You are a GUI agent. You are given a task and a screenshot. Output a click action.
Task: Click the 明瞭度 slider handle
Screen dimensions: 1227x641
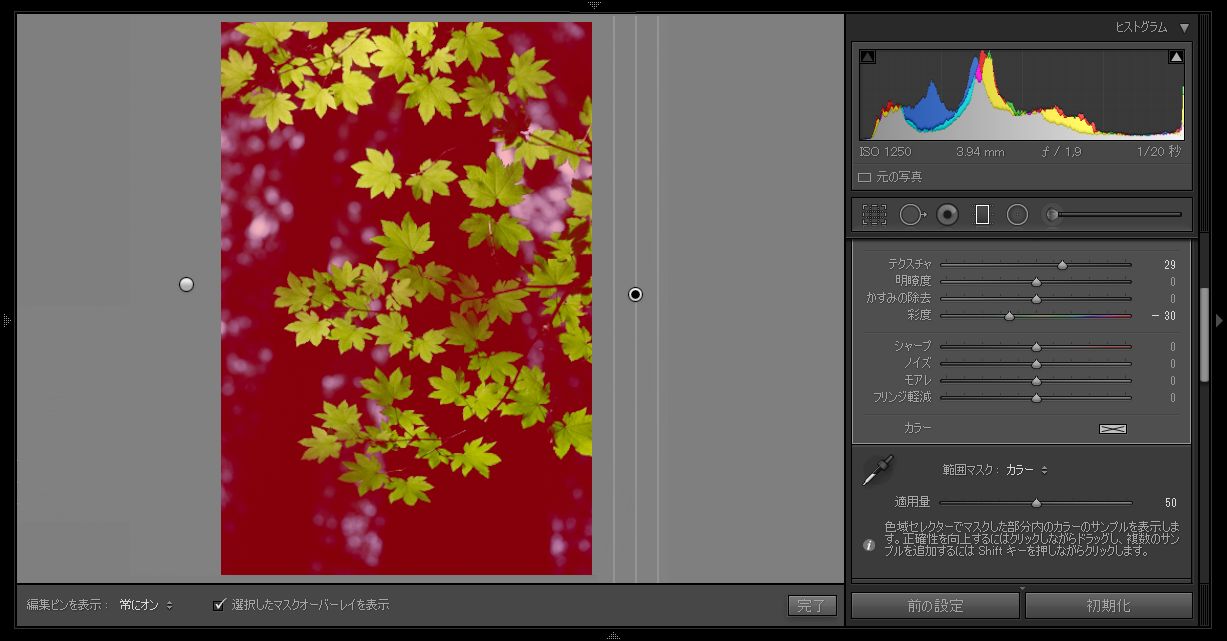(1036, 283)
